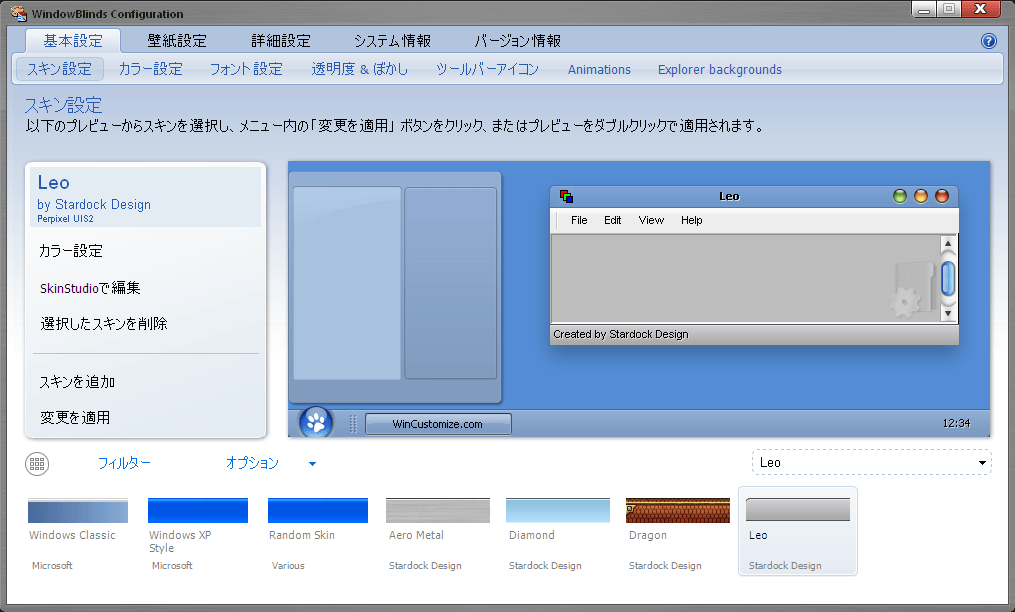
Task: Open the Leo skin combo box
Action: (x=871, y=462)
